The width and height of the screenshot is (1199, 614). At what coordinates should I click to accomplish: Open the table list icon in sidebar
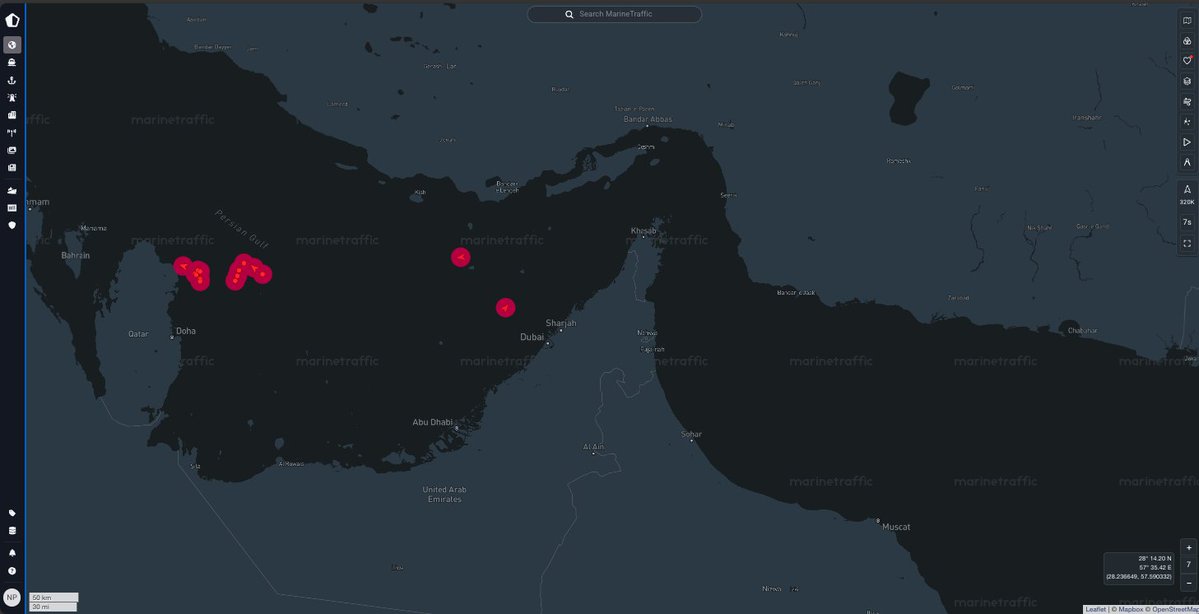point(12,208)
